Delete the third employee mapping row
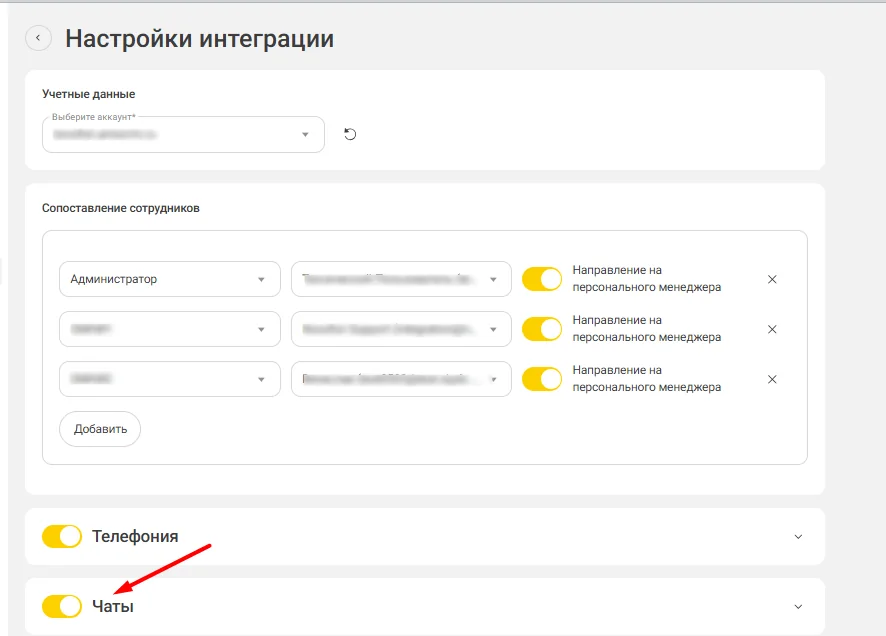Viewport: 886px width, 636px height. (772, 379)
